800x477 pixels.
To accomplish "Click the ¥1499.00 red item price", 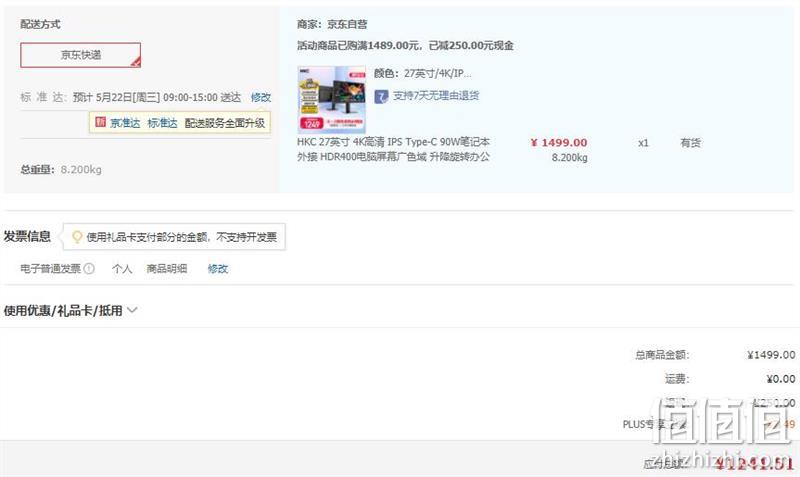I will pyautogui.click(x=559, y=142).
